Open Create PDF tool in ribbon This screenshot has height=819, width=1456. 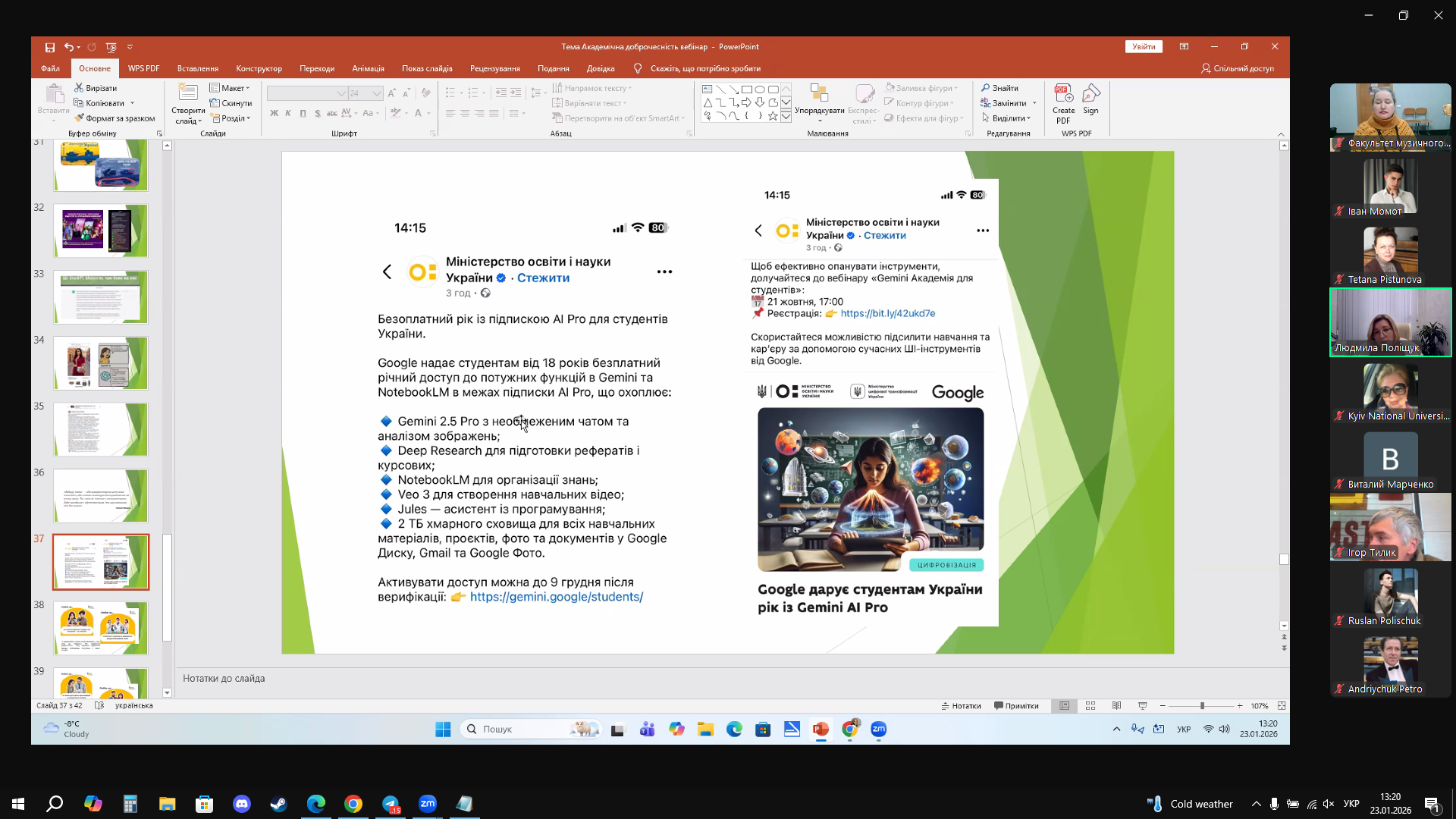(x=1063, y=104)
